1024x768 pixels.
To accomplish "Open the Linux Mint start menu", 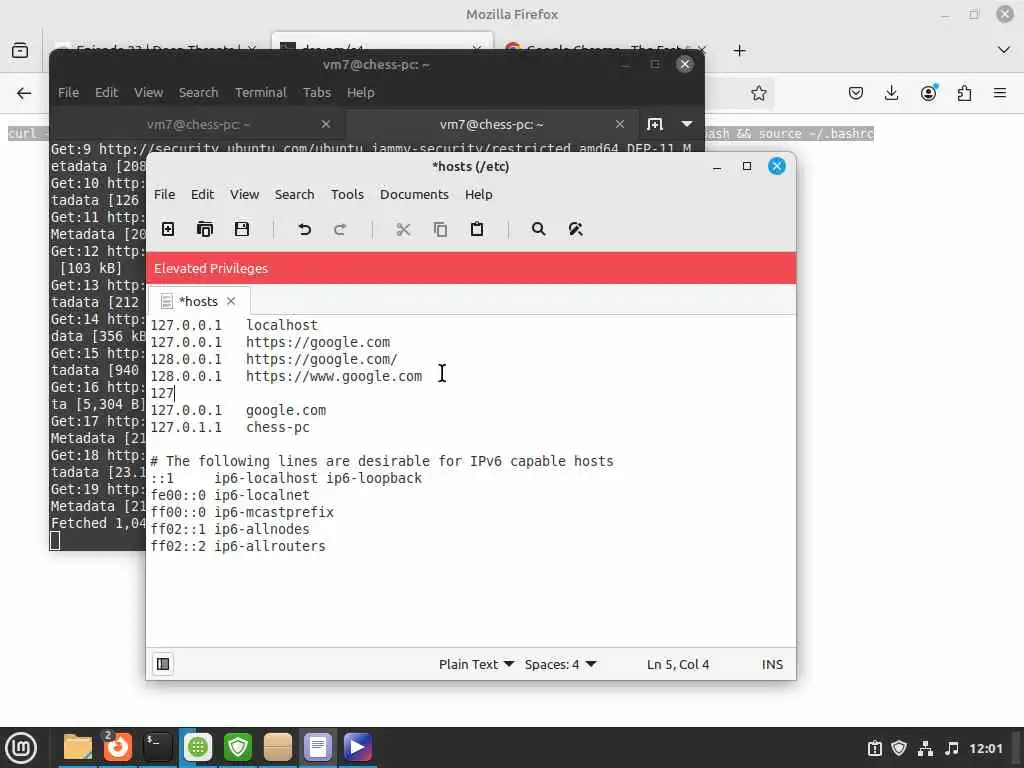I will point(21,748).
